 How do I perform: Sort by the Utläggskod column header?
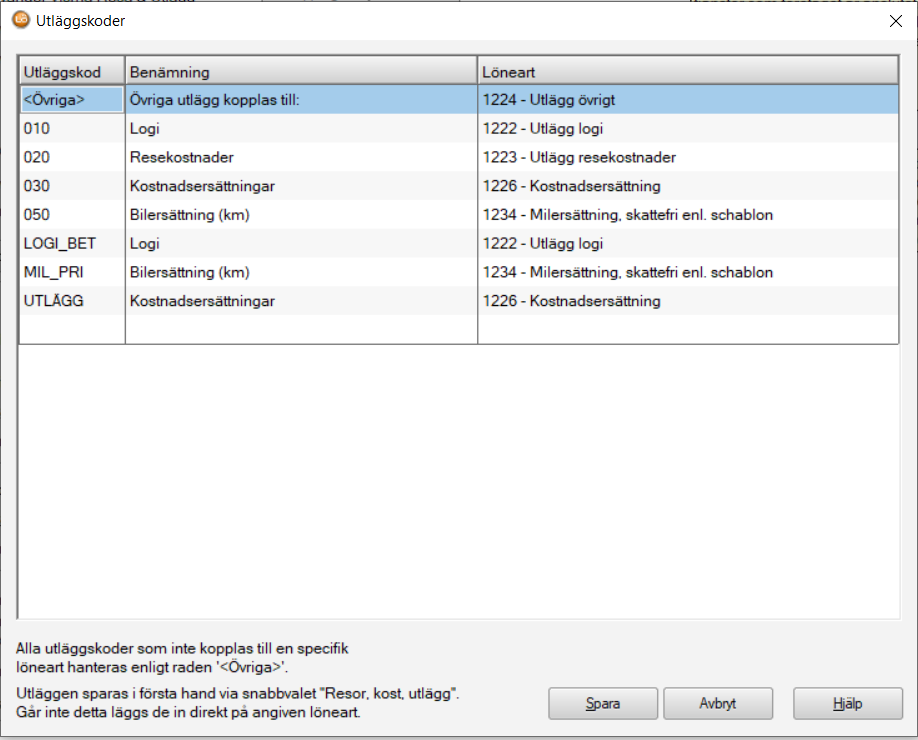coord(72,72)
